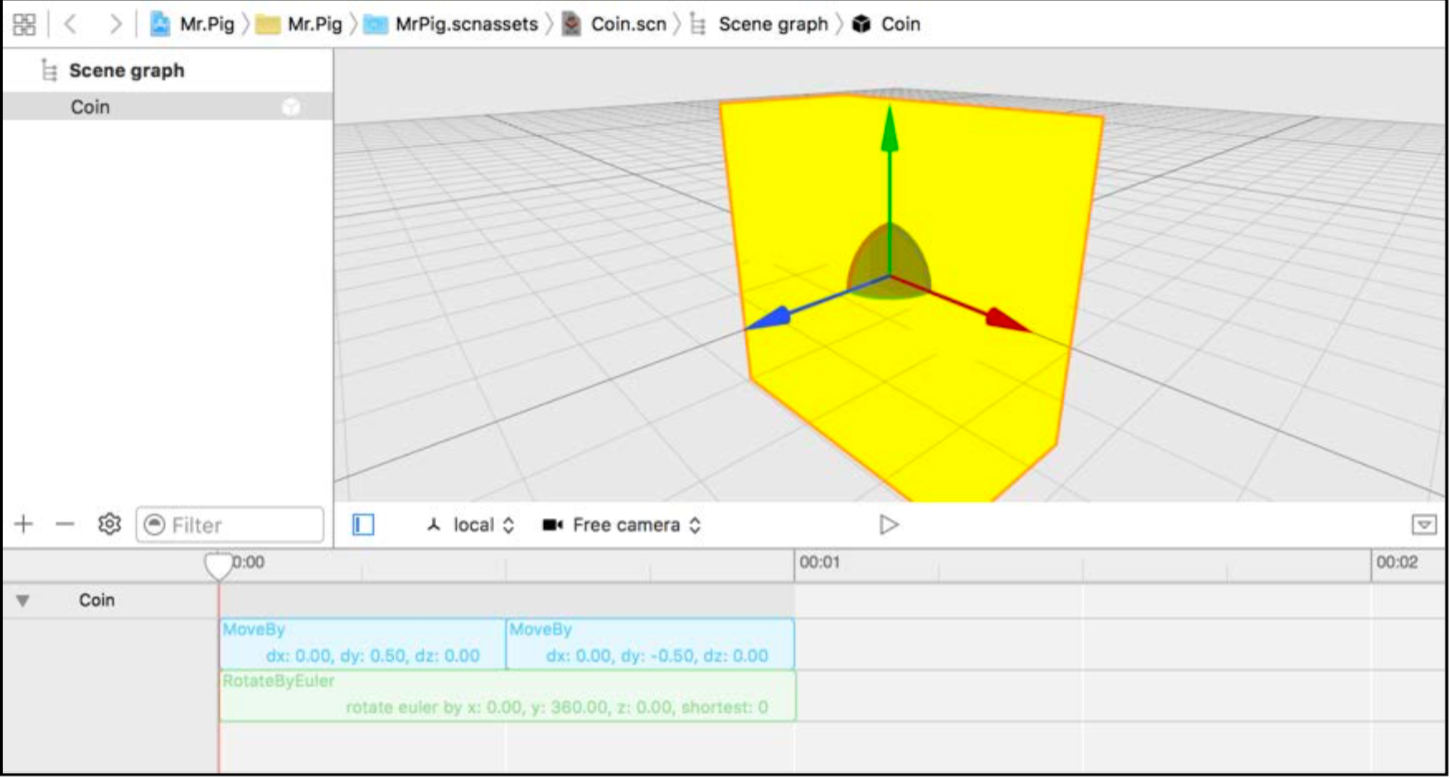The width and height of the screenshot is (1450, 778).
Task: Open the Free camera dropdown
Action: tap(621, 524)
